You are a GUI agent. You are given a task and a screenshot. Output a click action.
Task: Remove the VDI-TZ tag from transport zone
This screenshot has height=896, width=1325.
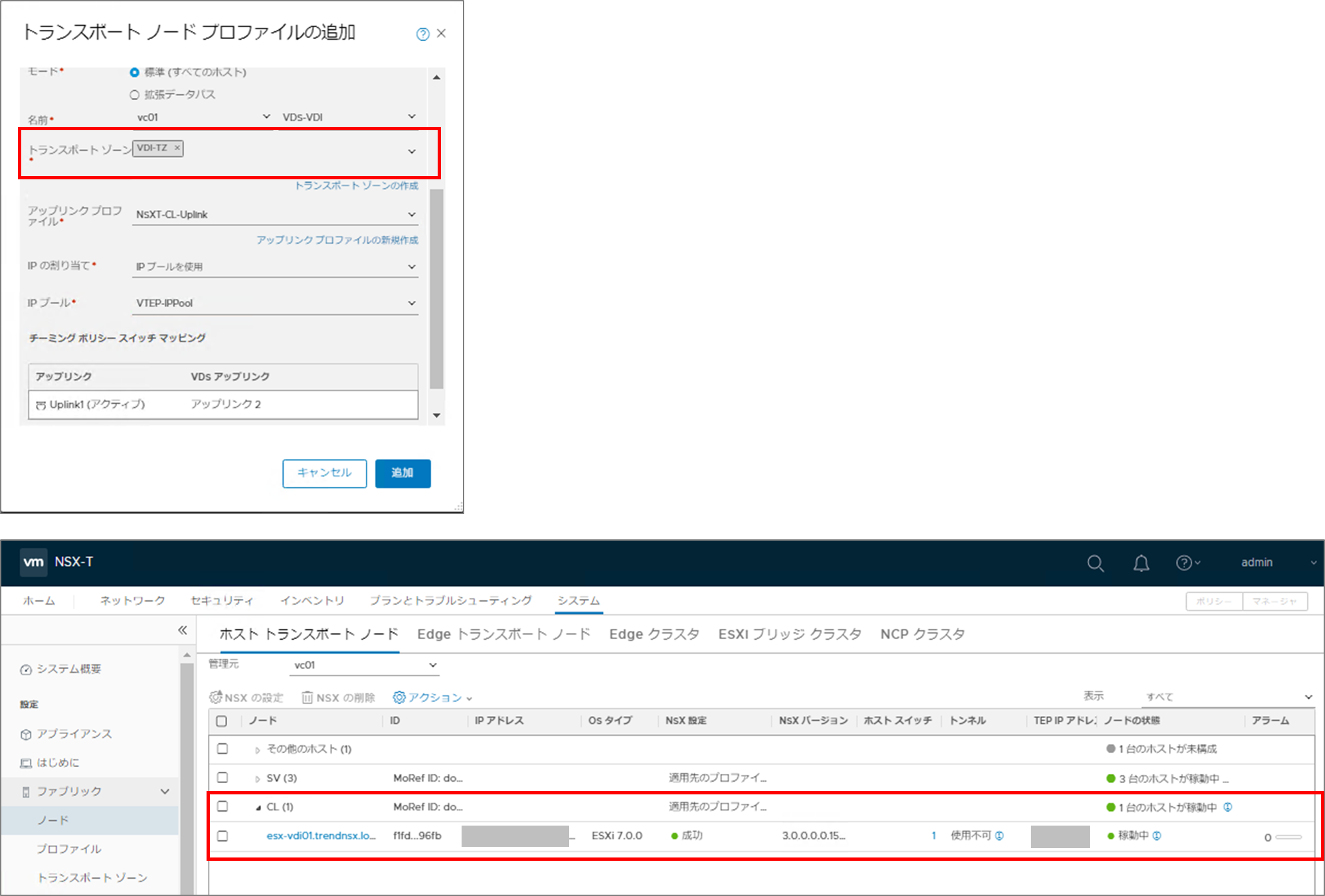(177, 148)
